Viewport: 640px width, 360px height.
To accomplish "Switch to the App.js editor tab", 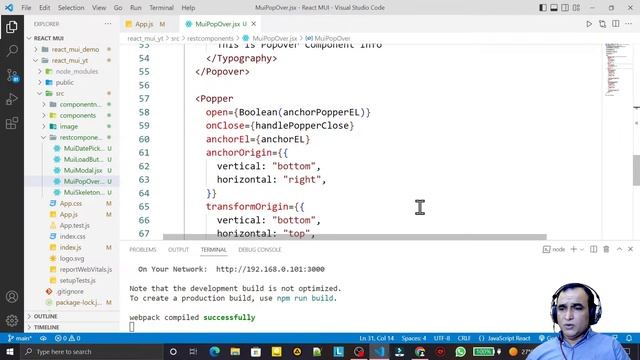I will (145, 24).
